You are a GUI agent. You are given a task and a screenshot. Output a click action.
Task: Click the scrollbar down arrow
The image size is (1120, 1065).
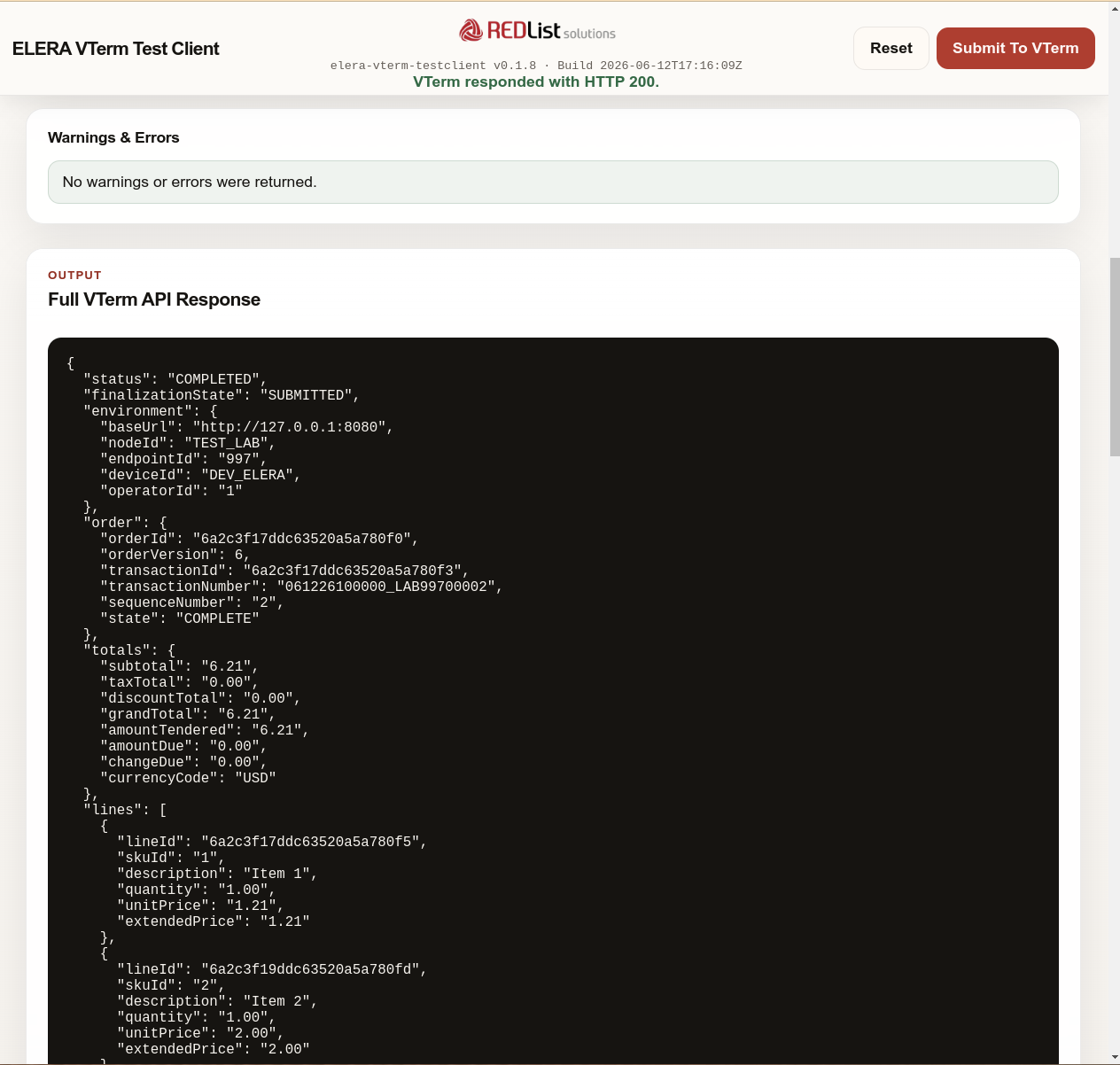(x=1115, y=1057)
